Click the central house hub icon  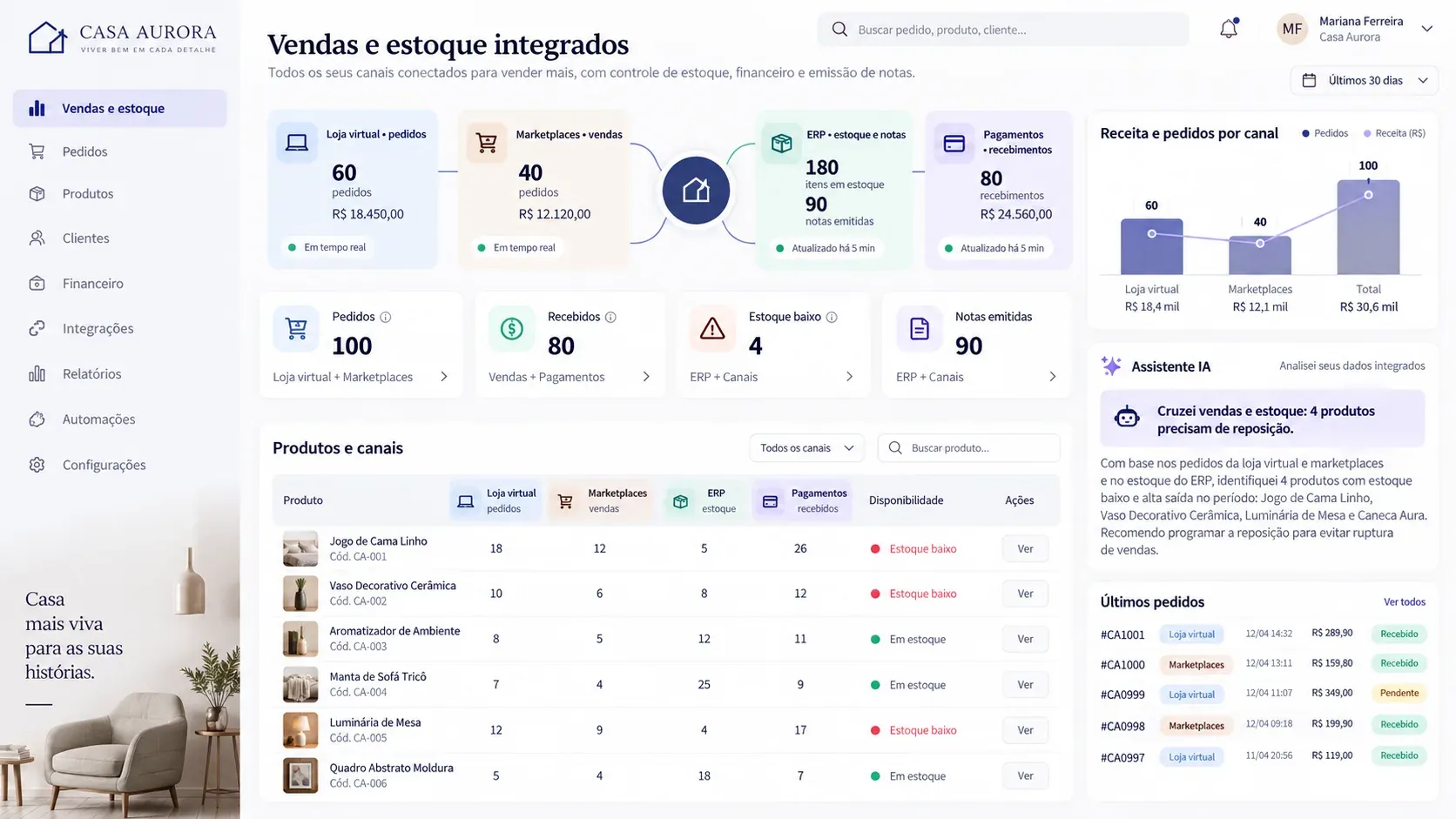coord(696,191)
